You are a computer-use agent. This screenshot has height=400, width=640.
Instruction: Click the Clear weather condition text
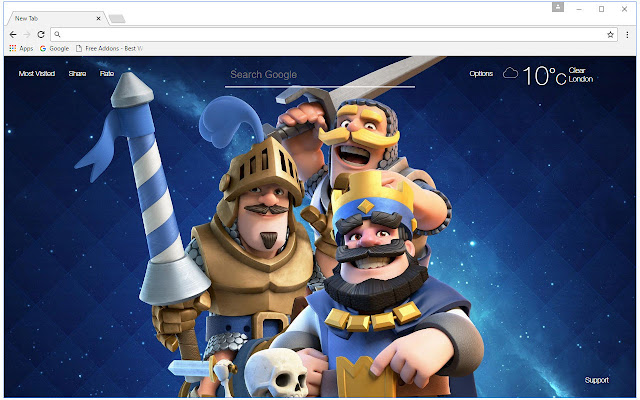coord(577,70)
